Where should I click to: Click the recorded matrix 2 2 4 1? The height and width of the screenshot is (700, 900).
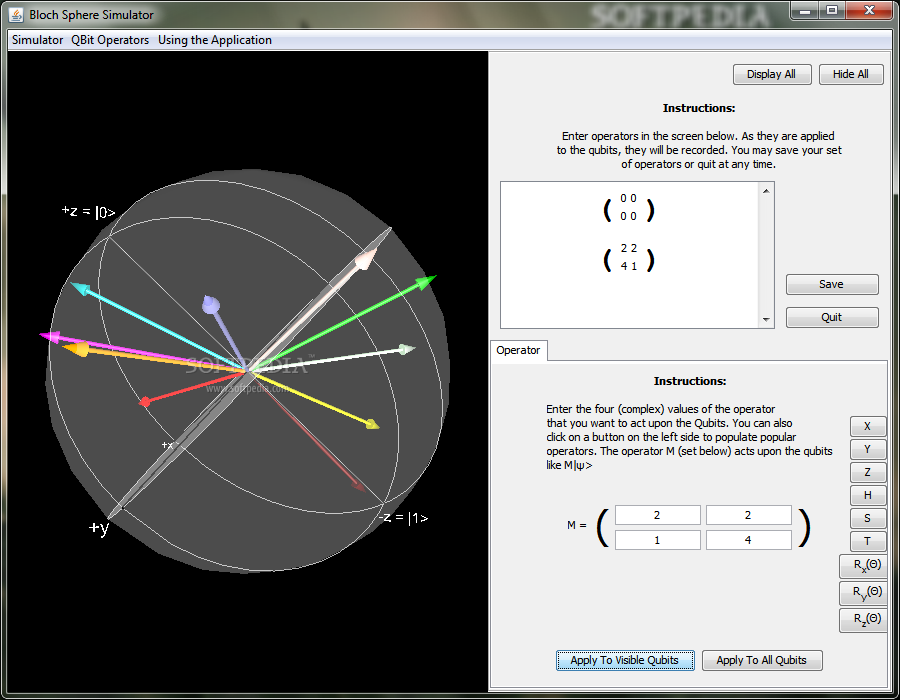click(629, 257)
